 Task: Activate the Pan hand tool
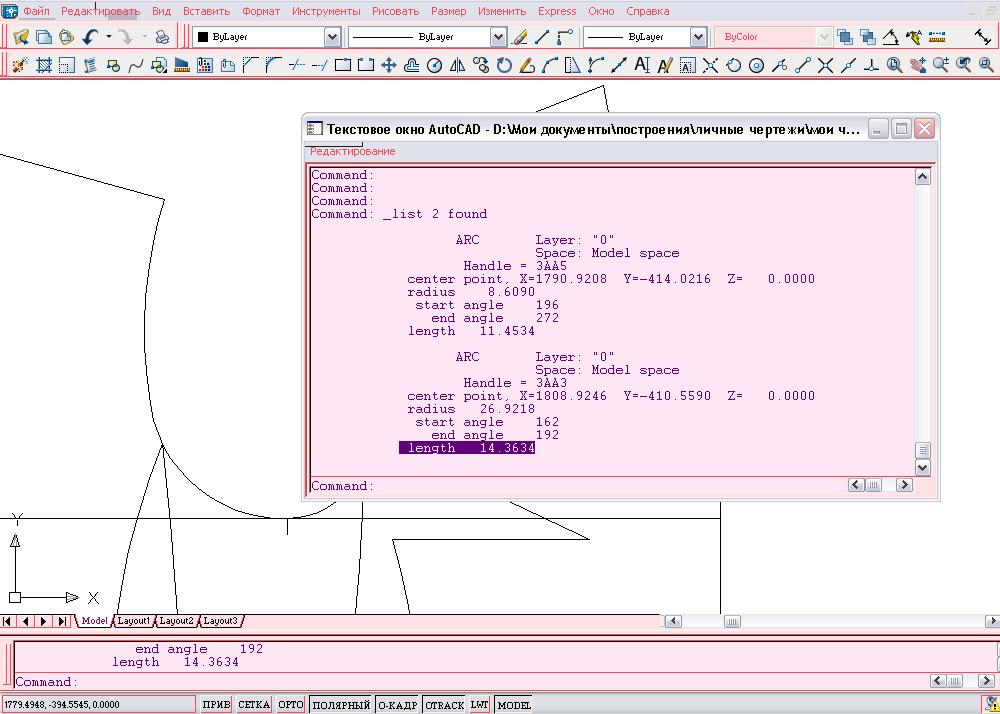tap(918, 66)
